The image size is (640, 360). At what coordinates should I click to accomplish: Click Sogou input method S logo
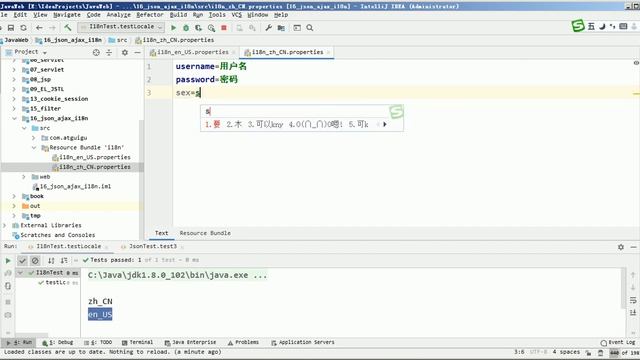tap(578, 26)
